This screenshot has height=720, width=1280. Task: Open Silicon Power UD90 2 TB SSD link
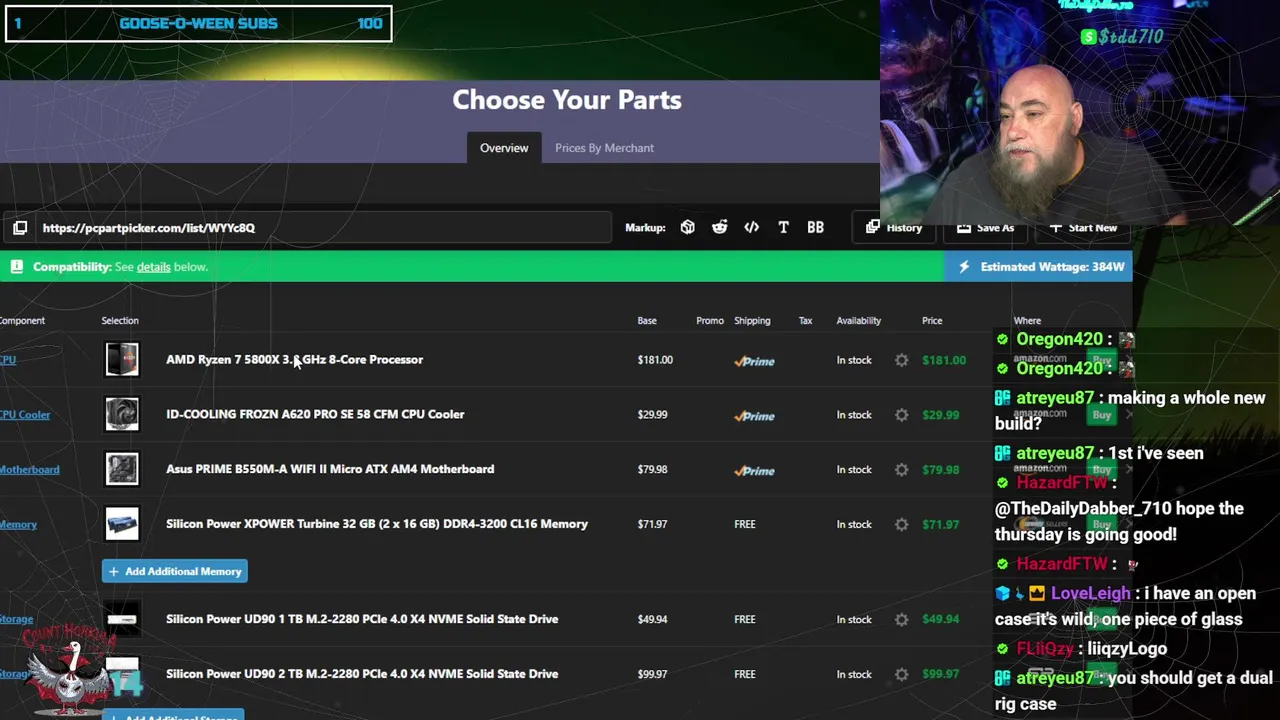point(362,674)
